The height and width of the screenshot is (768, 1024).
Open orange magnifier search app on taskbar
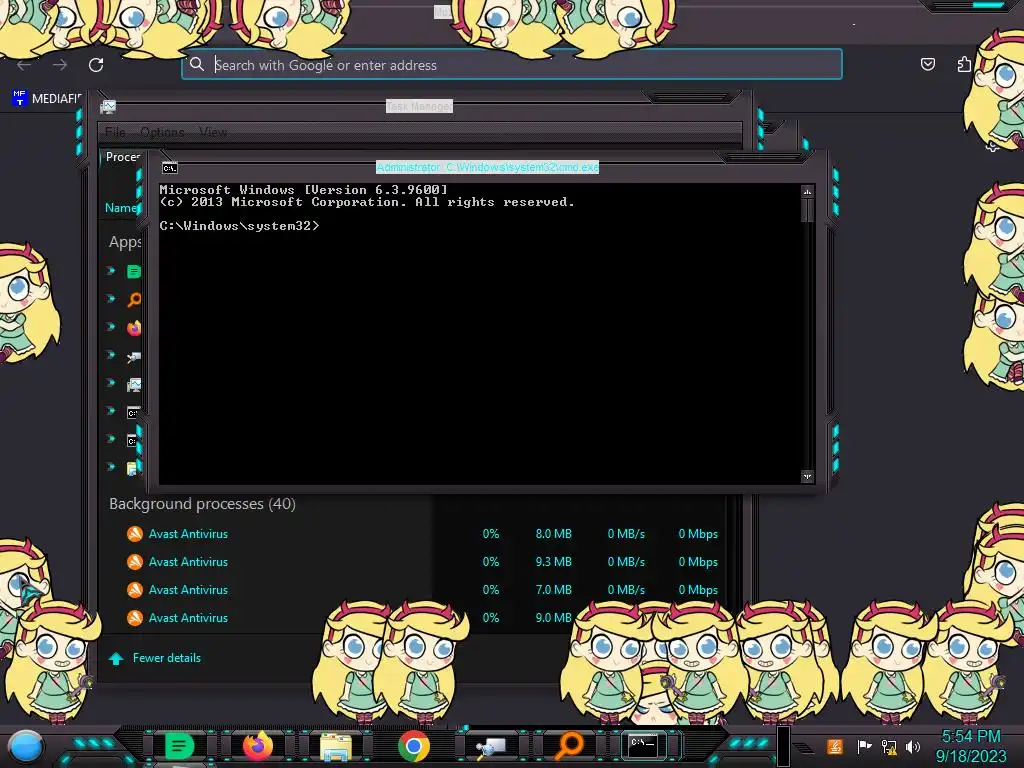click(x=569, y=744)
